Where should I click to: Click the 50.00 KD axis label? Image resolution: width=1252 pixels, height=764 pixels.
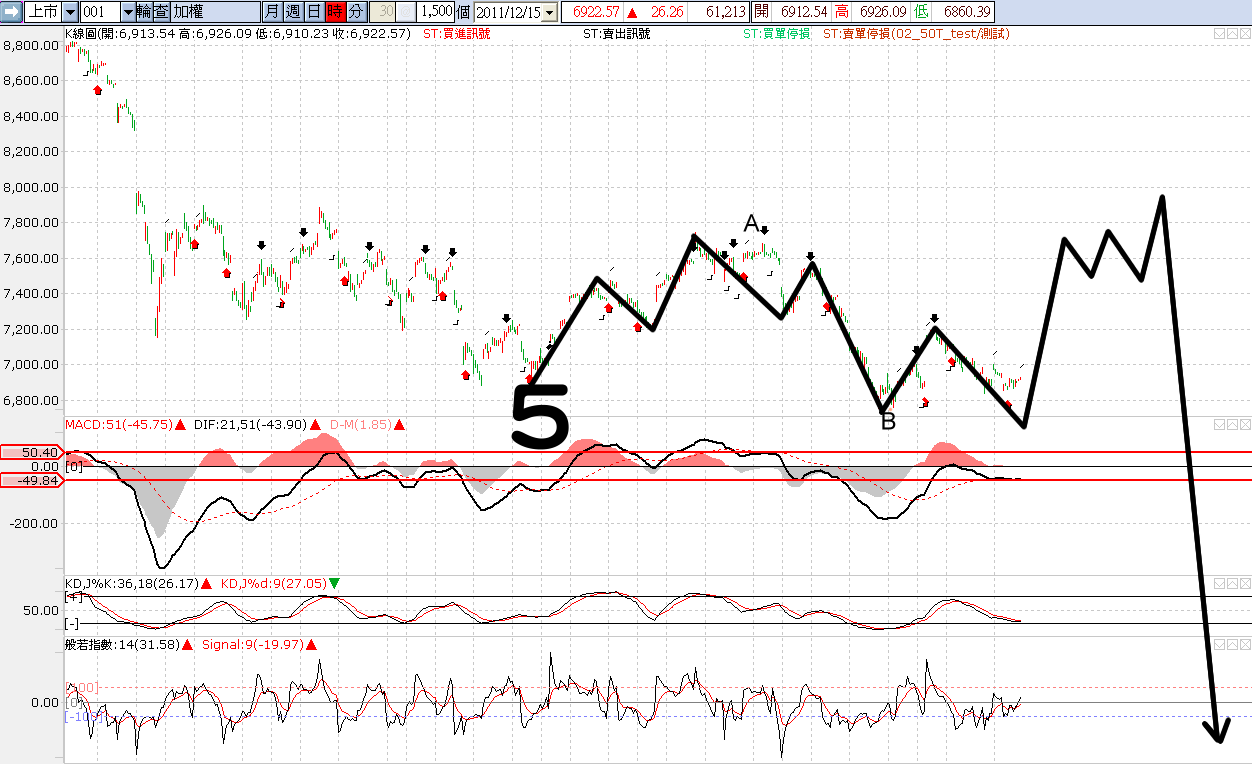pos(42,610)
